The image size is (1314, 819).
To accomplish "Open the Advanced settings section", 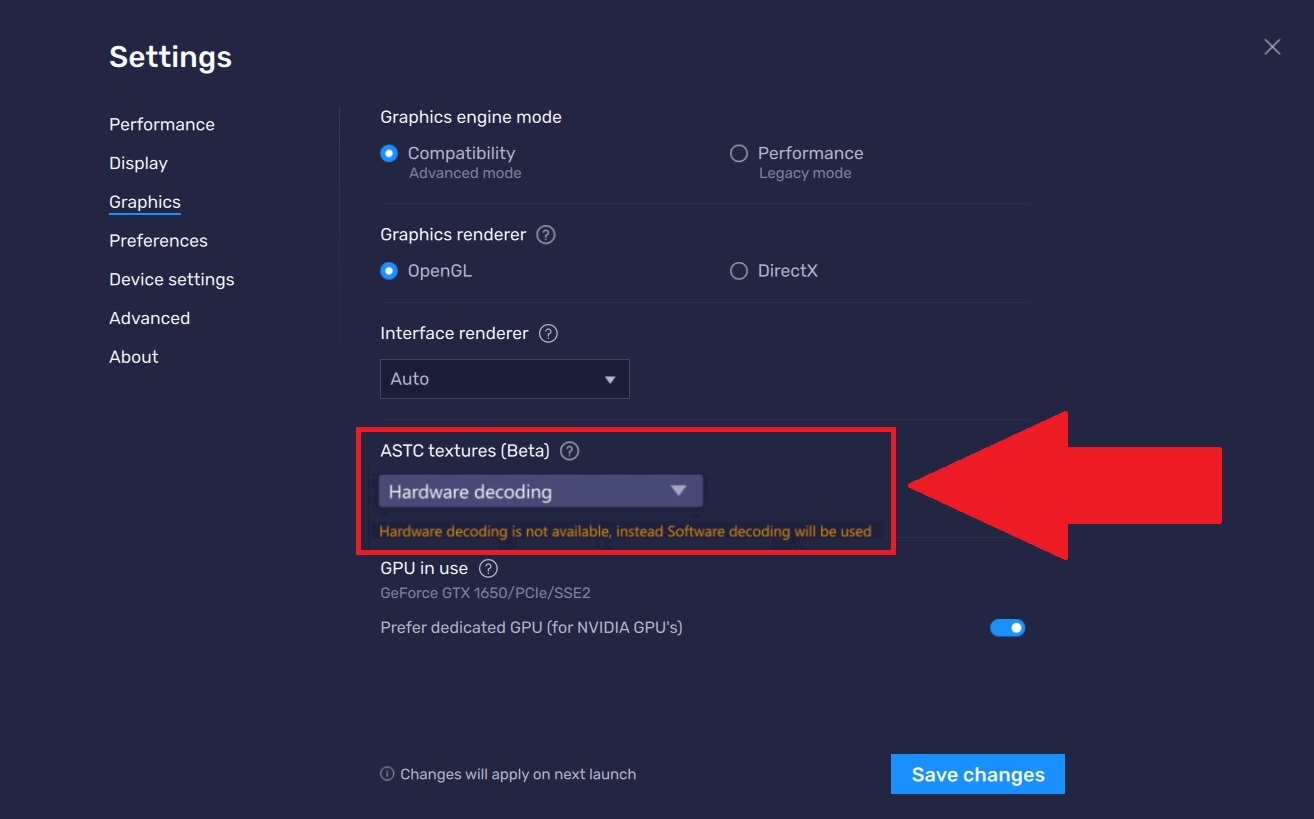I will click(x=149, y=318).
